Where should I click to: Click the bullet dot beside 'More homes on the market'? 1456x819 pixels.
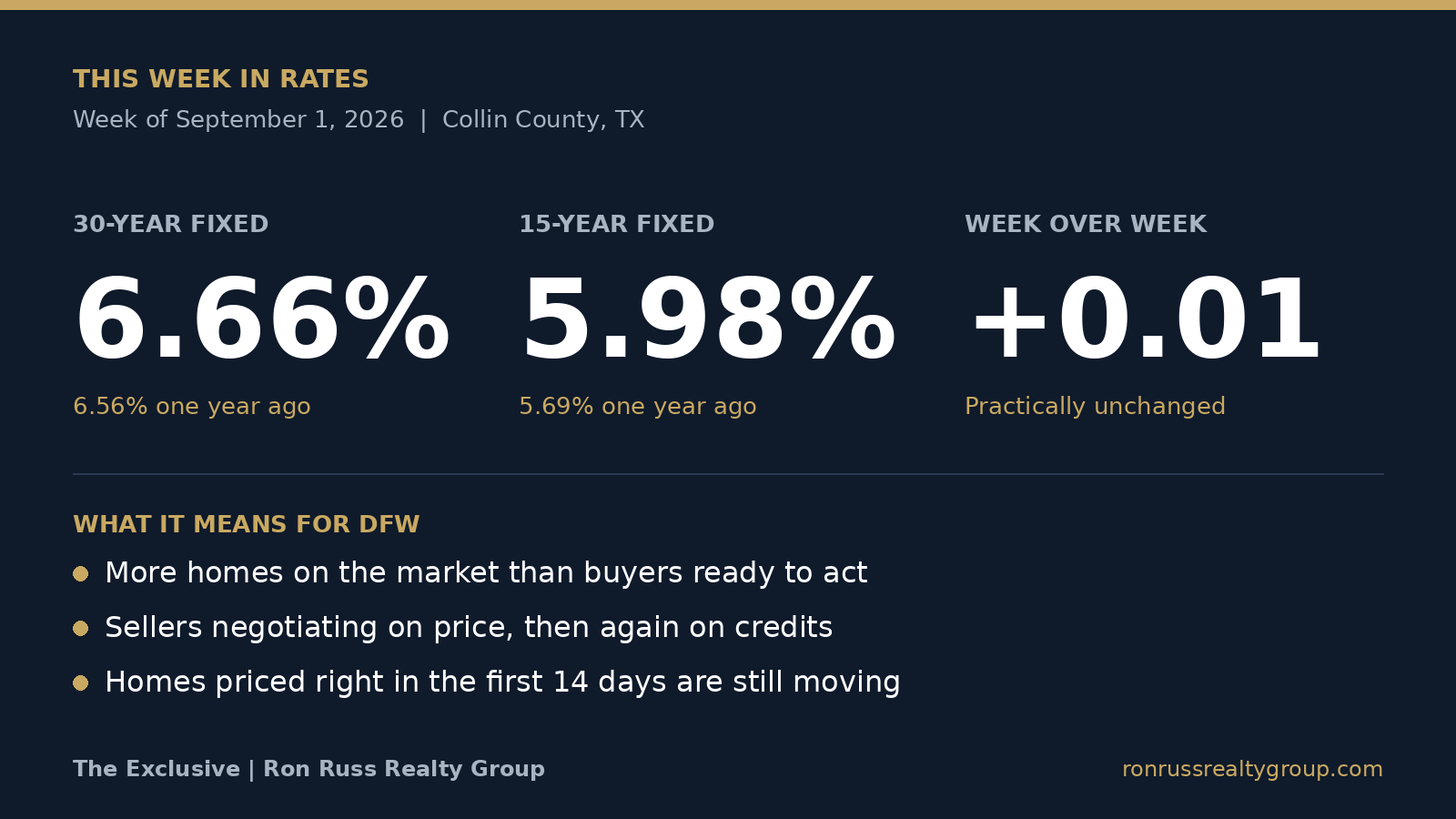coord(81,573)
